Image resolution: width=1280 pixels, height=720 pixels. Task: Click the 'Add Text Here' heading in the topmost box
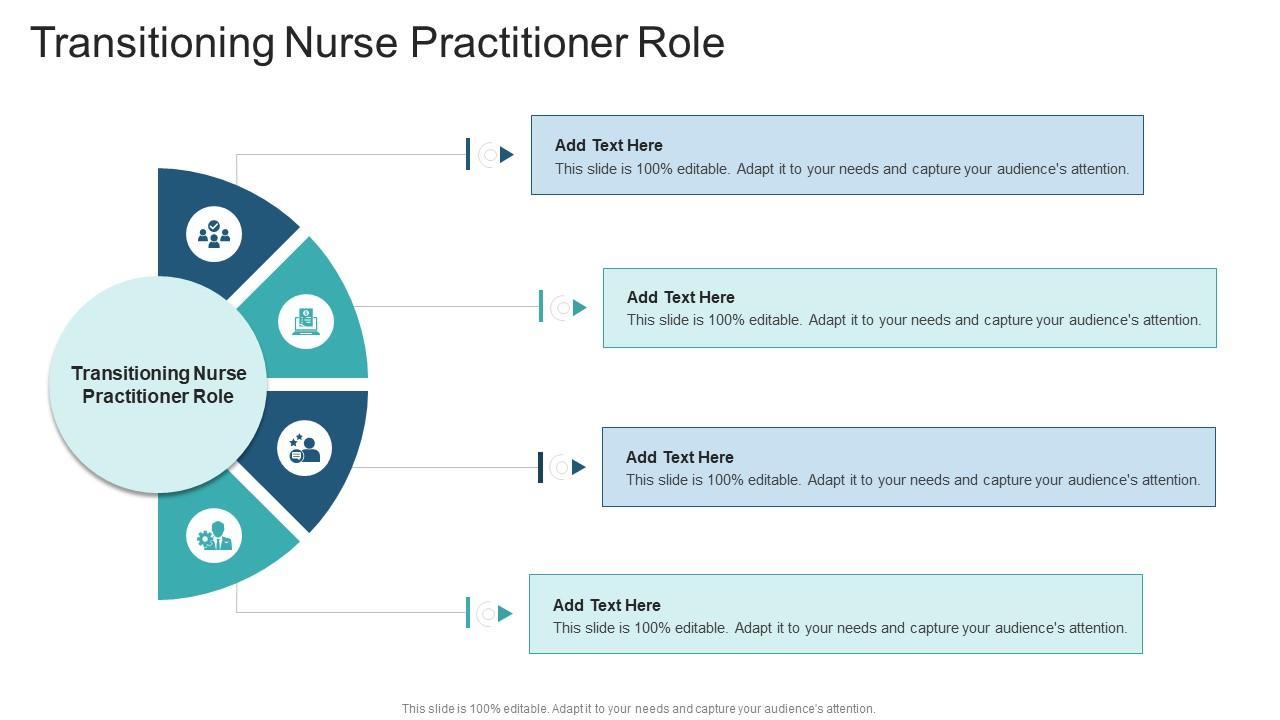(x=608, y=146)
